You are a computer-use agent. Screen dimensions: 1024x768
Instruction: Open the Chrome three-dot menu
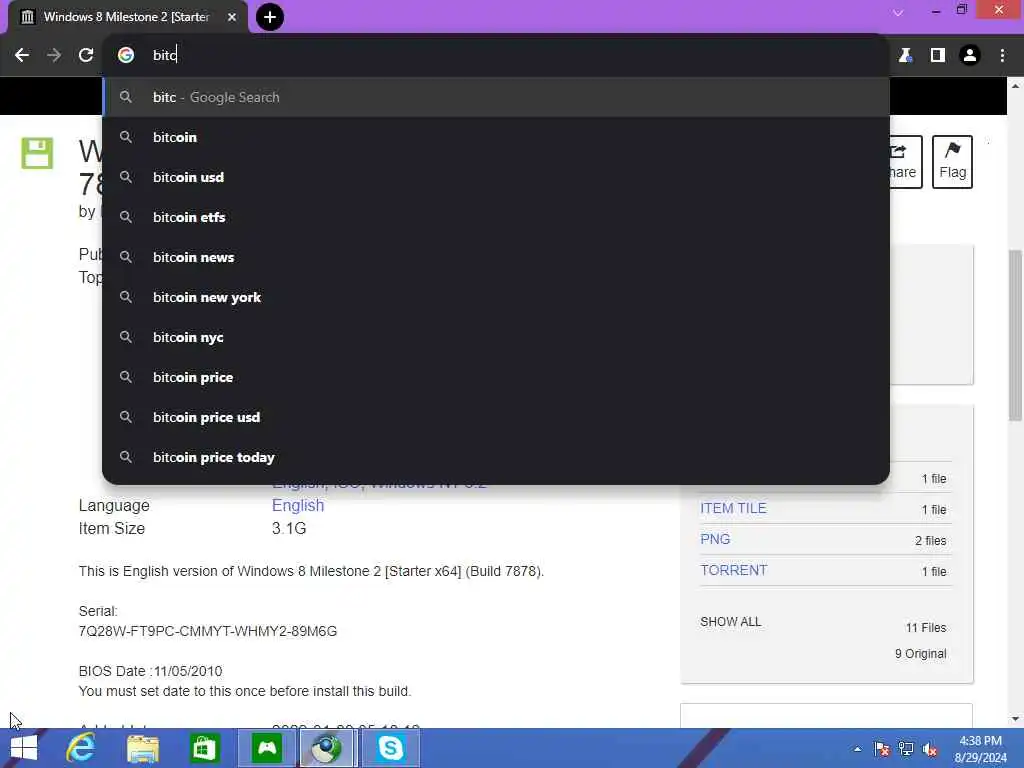pyautogui.click(x=1002, y=56)
